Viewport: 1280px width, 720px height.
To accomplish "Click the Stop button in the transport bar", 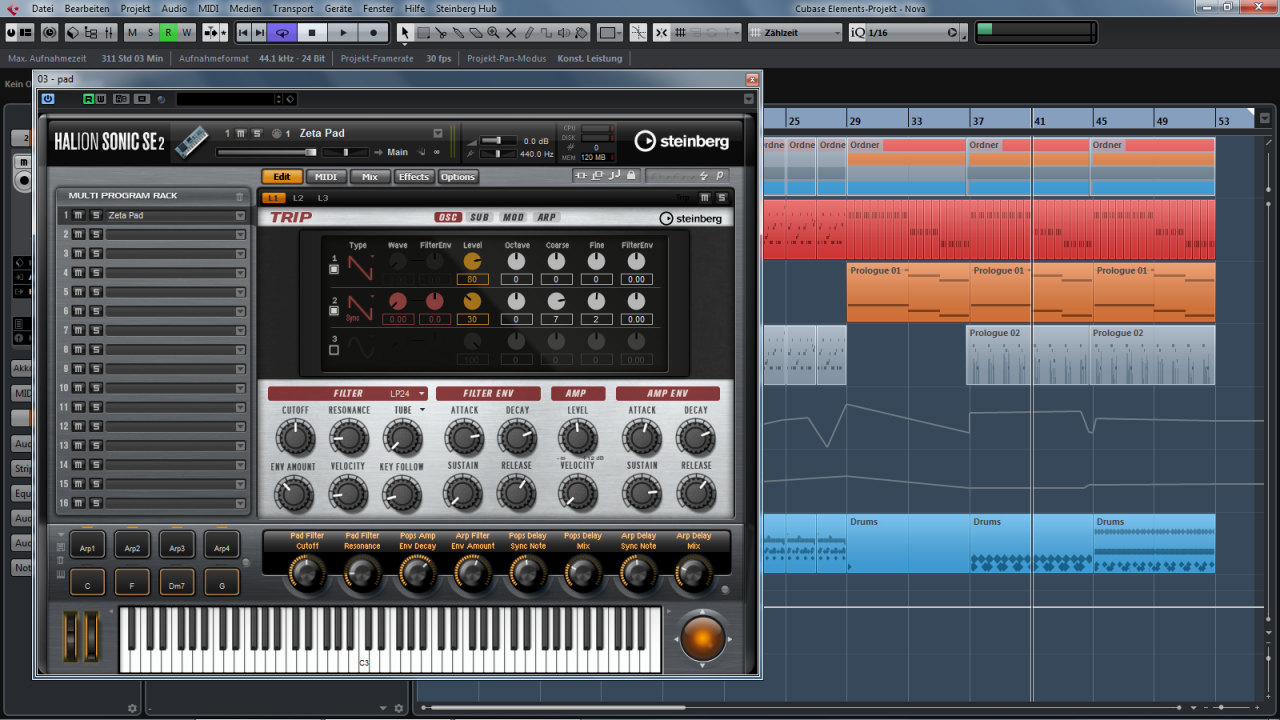I will [312, 33].
